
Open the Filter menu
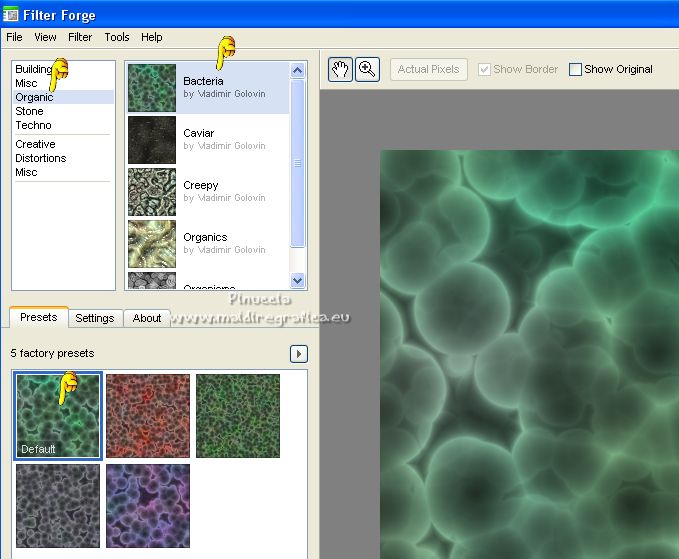click(80, 37)
